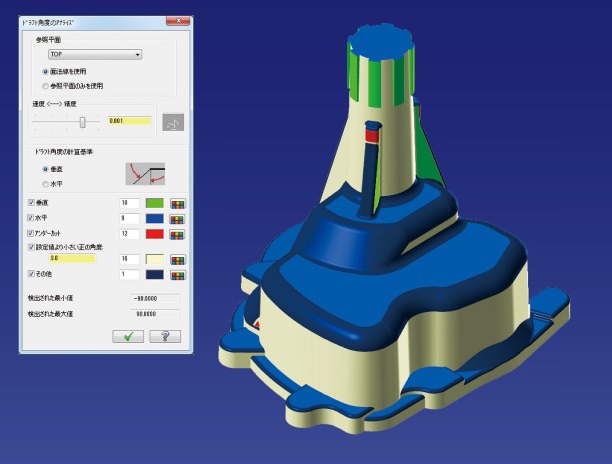Click the apply icon beside precision field
612x464 pixels.
(x=173, y=121)
